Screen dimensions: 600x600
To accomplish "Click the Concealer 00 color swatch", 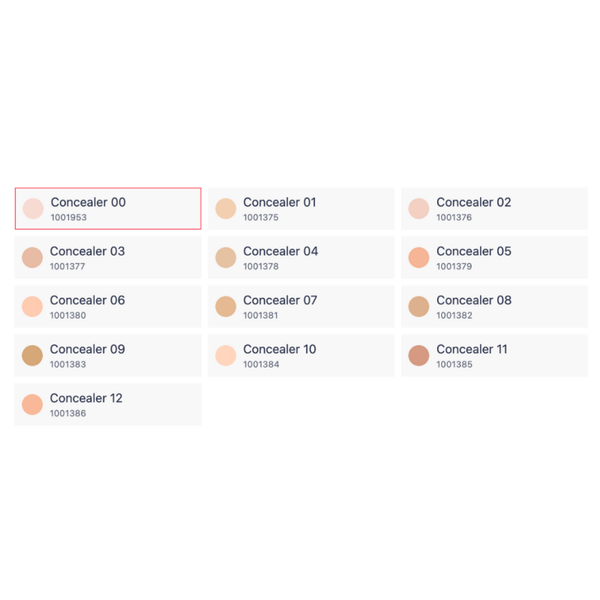I will click(x=32, y=208).
